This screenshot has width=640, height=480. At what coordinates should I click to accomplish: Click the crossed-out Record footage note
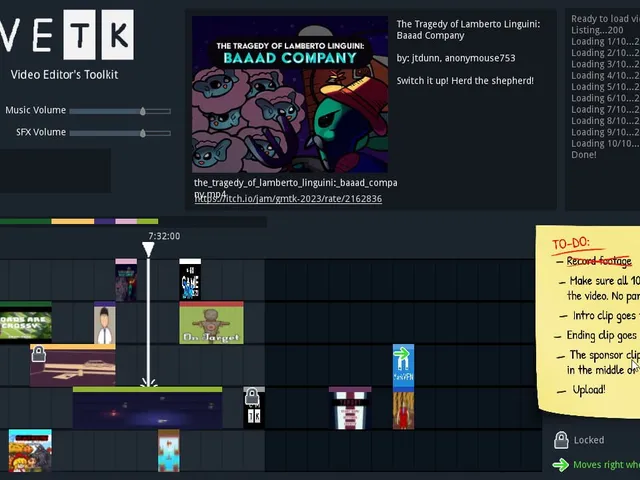pos(599,261)
